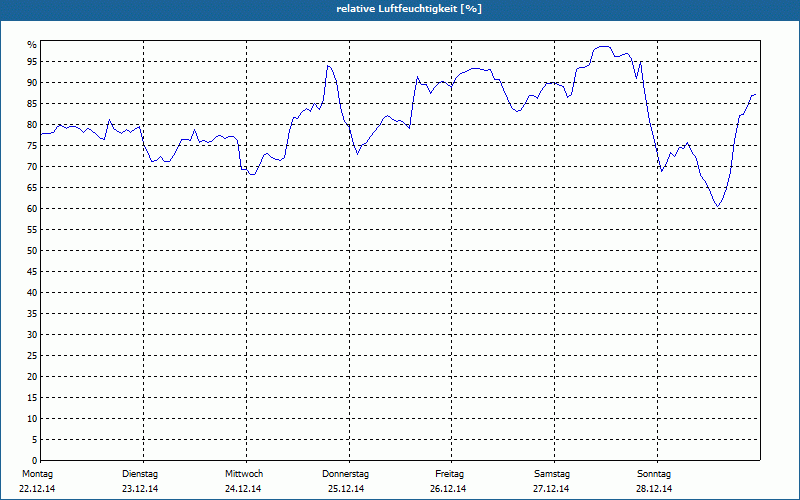
Task: Click the '85' y-axis value
Action: tap(32, 104)
